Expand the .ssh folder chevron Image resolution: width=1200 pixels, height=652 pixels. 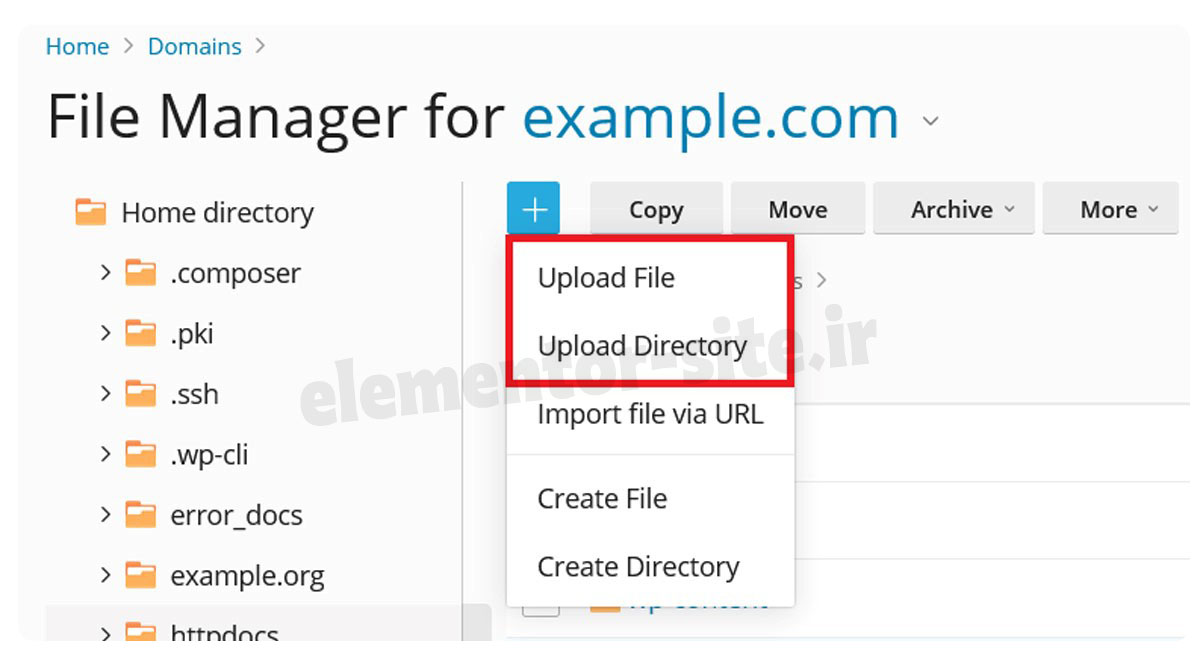pyautogui.click(x=105, y=394)
